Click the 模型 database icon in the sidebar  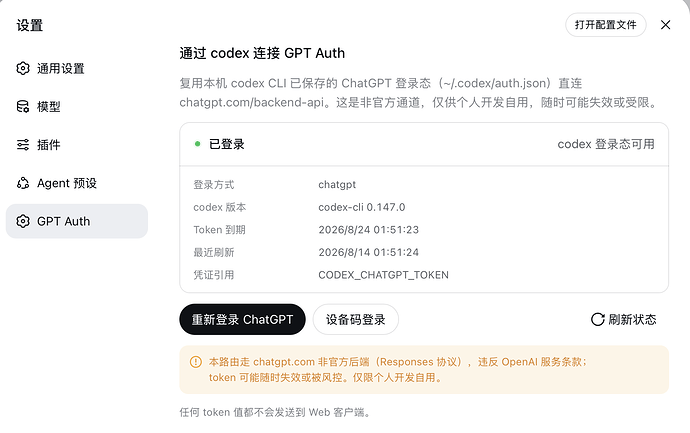pos(23,106)
